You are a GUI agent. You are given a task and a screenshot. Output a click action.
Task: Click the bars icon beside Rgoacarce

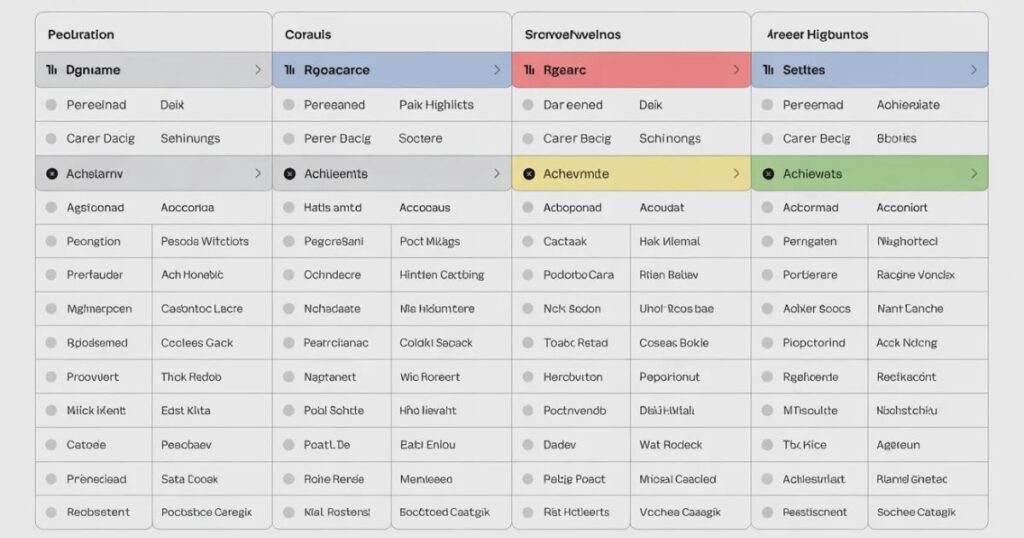coord(289,70)
